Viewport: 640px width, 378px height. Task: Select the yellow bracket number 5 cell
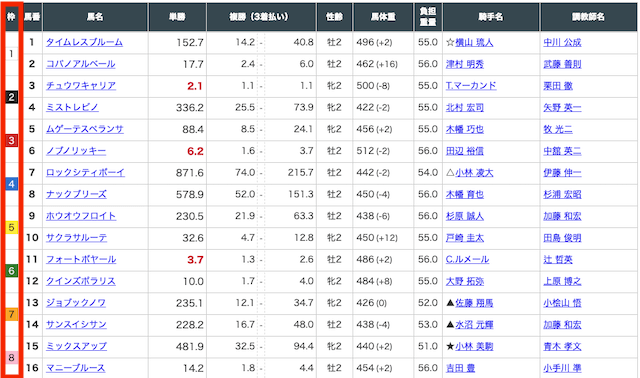click(11, 227)
